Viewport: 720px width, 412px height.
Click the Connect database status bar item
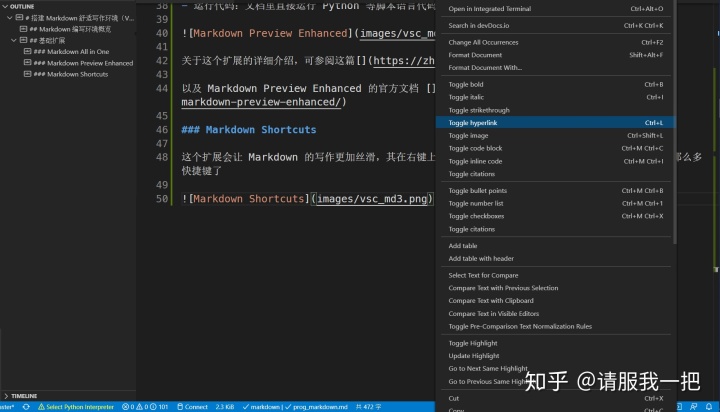[x=192, y=406]
